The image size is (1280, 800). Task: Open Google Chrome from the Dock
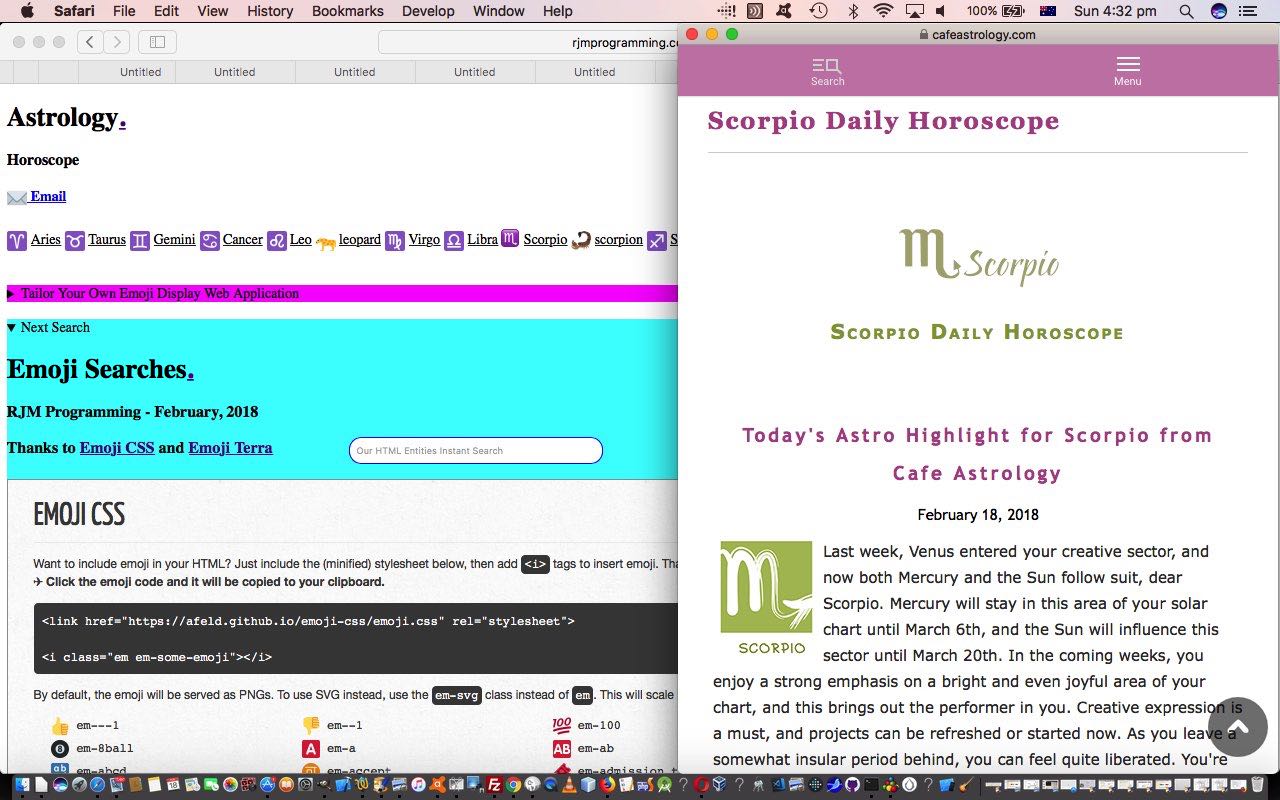tap(512, 786)
